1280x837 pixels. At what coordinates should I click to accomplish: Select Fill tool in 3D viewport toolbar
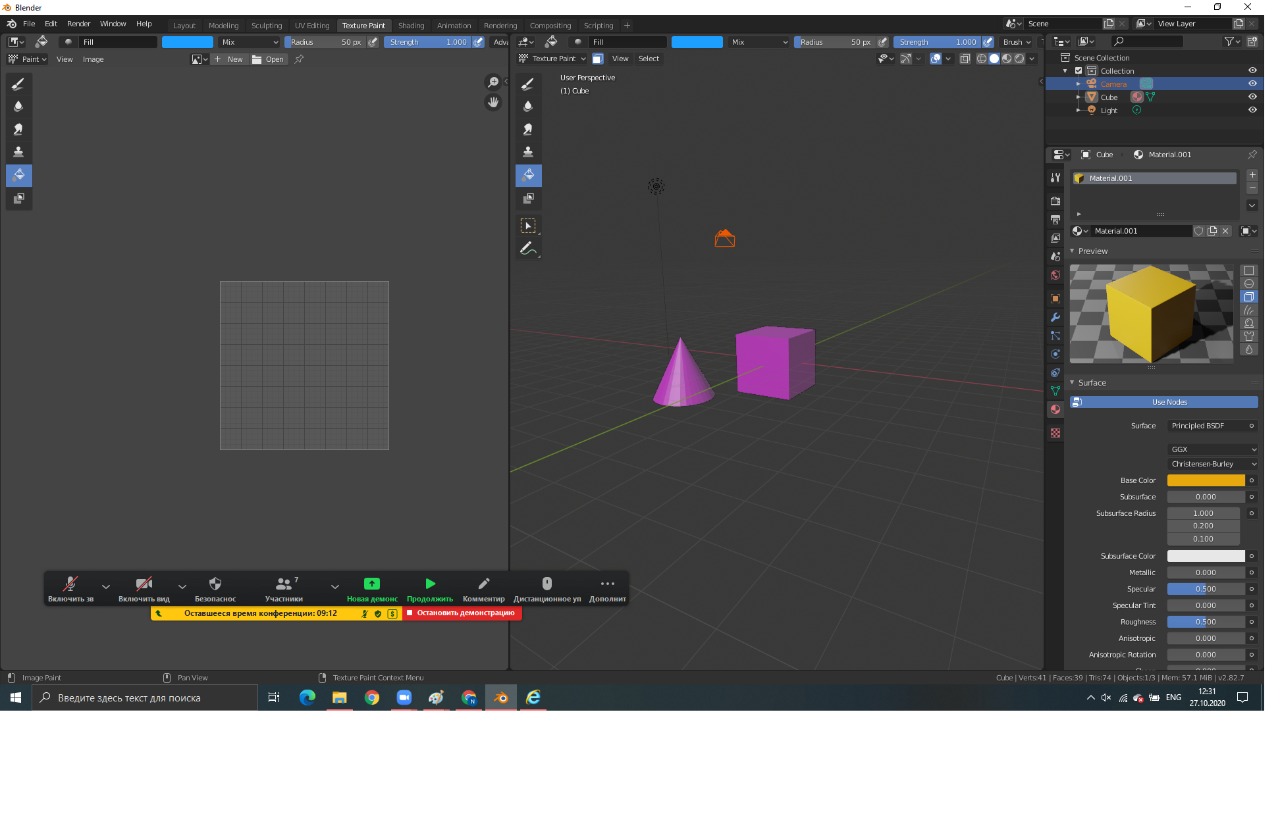coord(528,175)
